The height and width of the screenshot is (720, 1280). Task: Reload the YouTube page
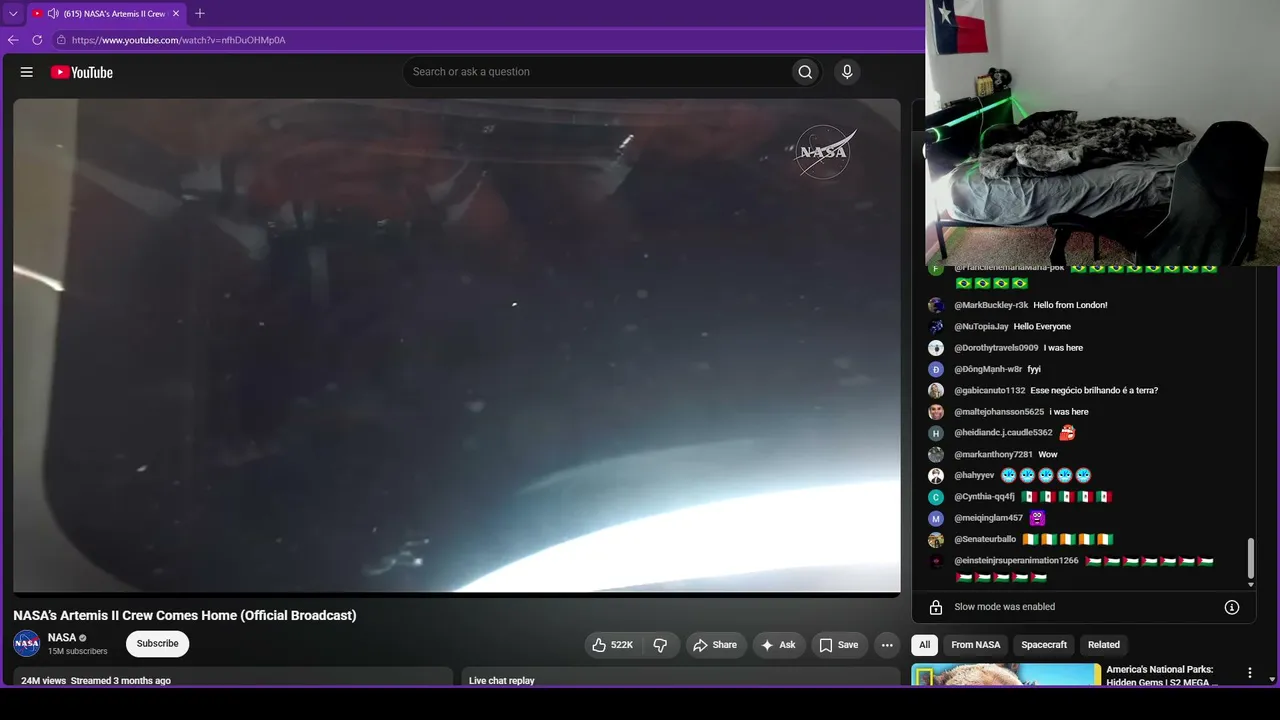[37, 40]
